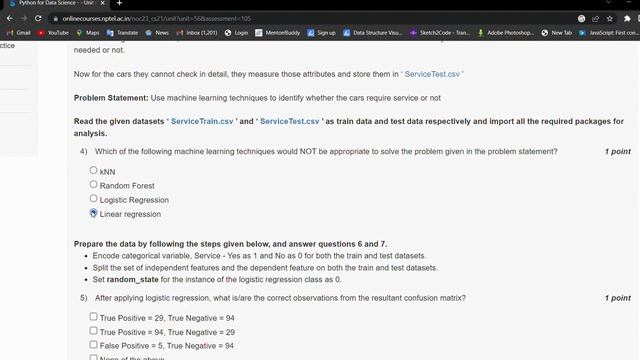Select the kNN radio option
Image resolution: width=640 pixels, height=360 pixels.
[x=93, y=170]
